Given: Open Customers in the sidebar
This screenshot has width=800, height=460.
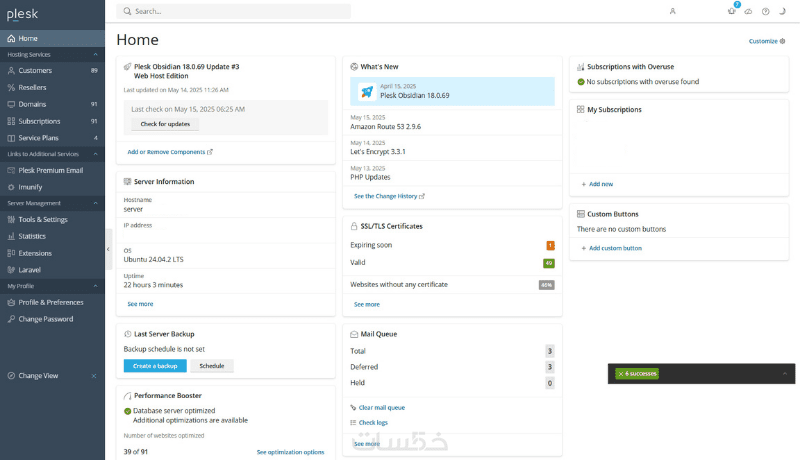Looking at the screenshot, I should [x=53, y=70].
